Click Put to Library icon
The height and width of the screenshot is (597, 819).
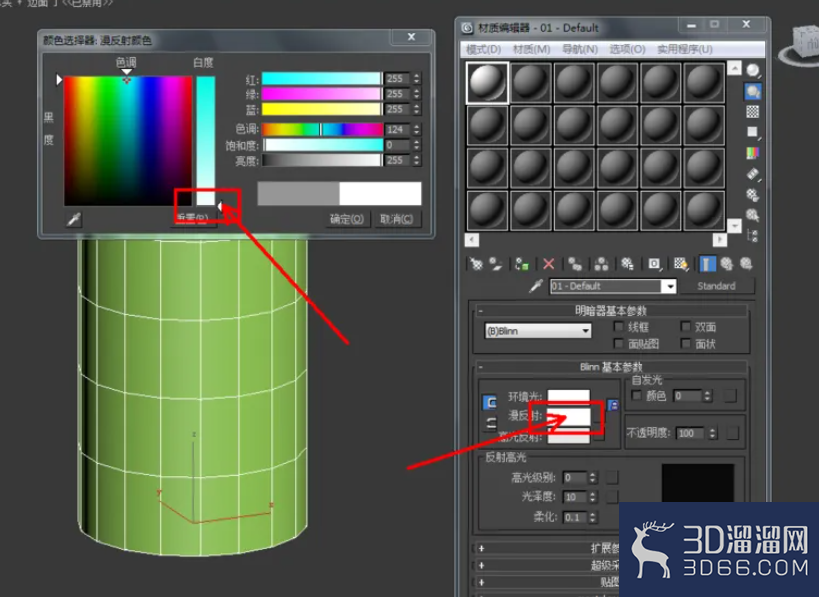tap(627, 264)
